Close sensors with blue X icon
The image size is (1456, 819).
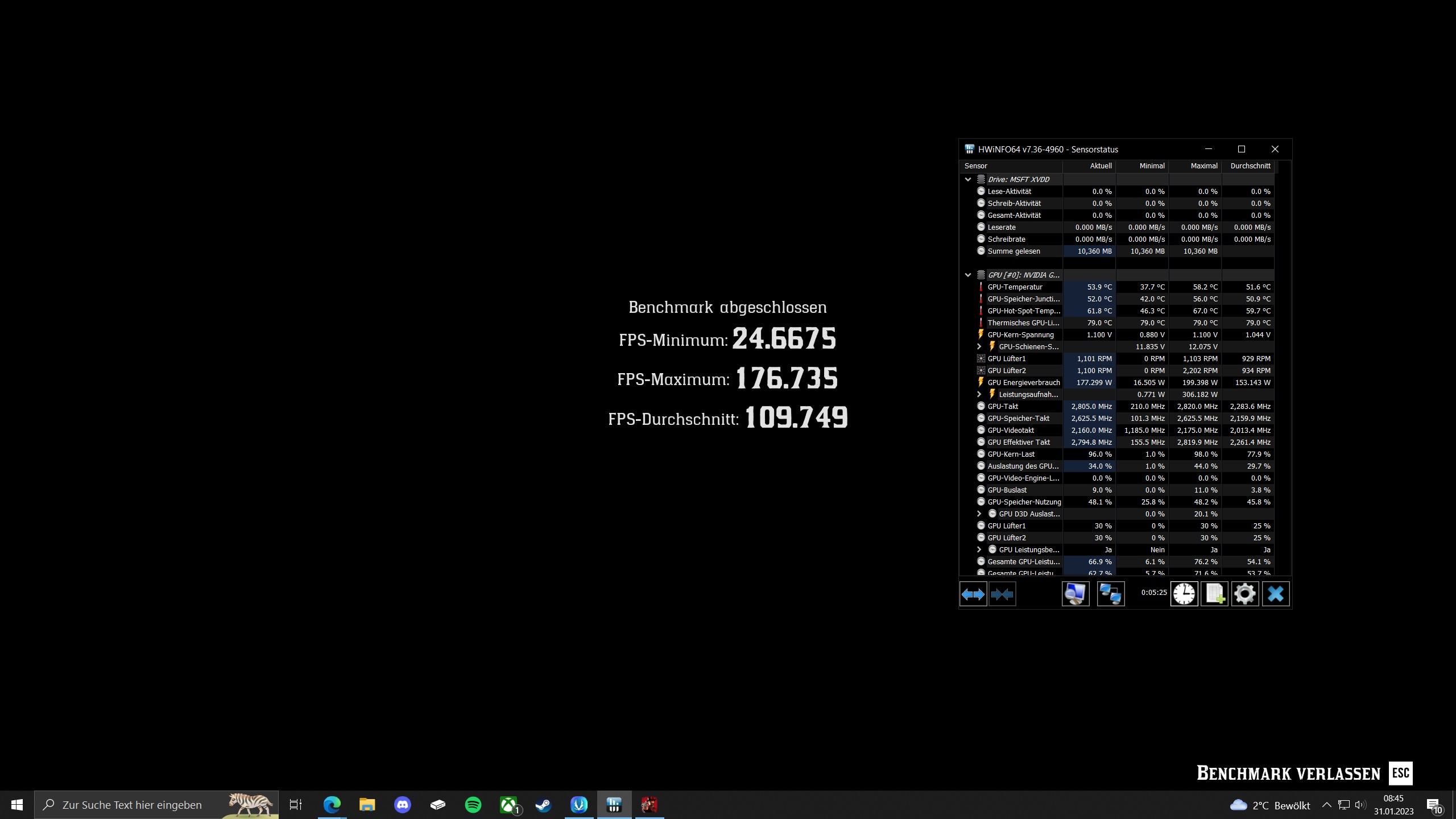(1275, 594)
